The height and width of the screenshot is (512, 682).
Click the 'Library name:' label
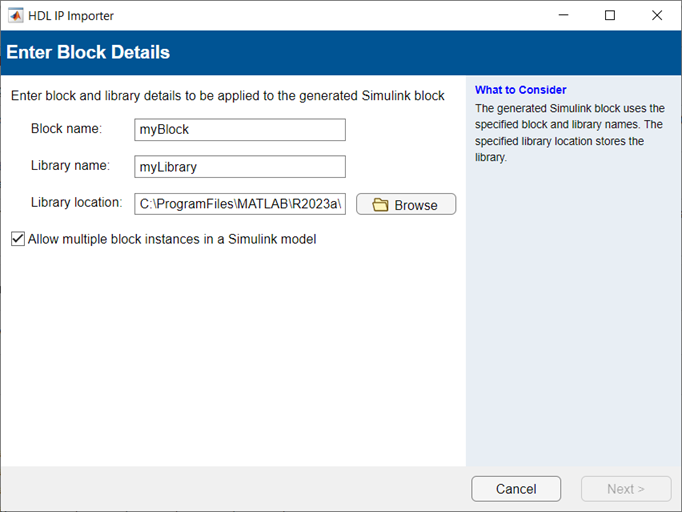tap(70, 165)
